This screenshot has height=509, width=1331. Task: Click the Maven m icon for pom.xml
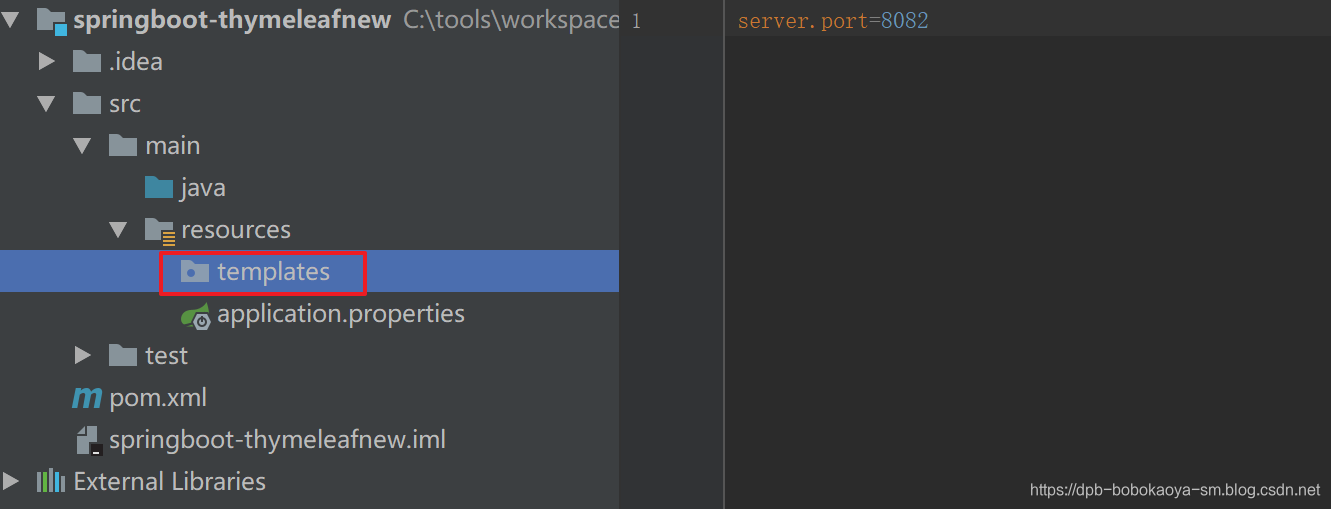click(x=87, y=398)
